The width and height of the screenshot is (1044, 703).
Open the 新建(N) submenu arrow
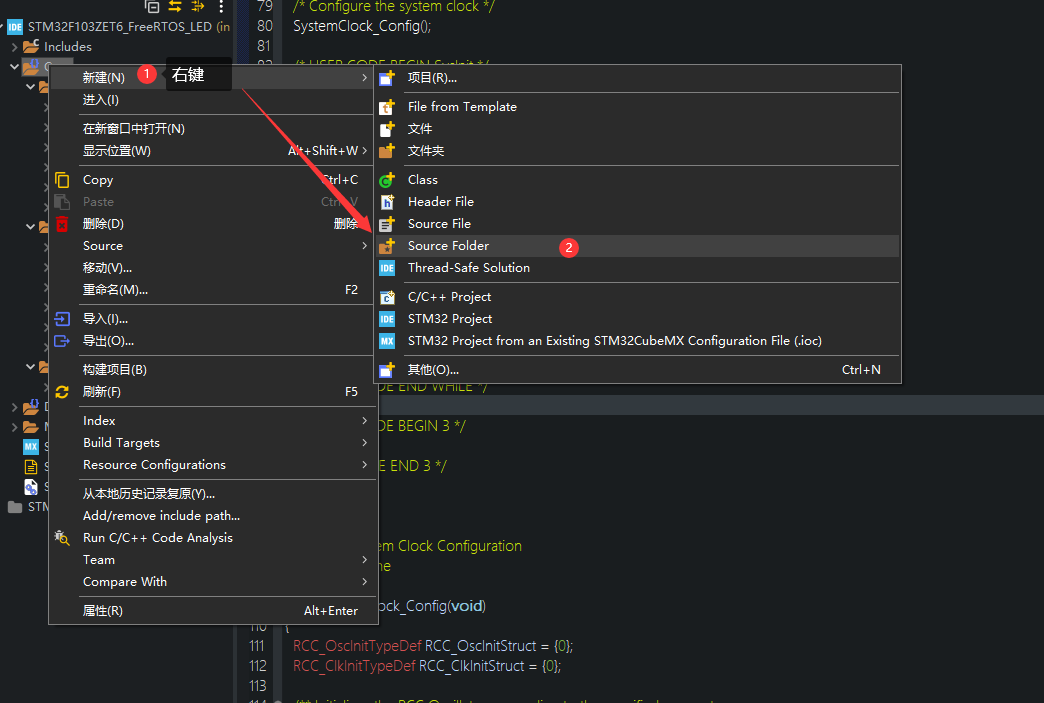point(364,78)
